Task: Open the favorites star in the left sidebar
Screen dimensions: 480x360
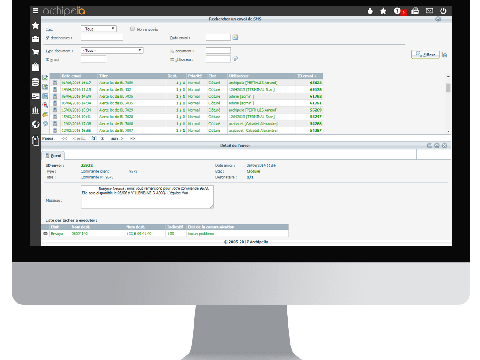Action: (35, 25)
